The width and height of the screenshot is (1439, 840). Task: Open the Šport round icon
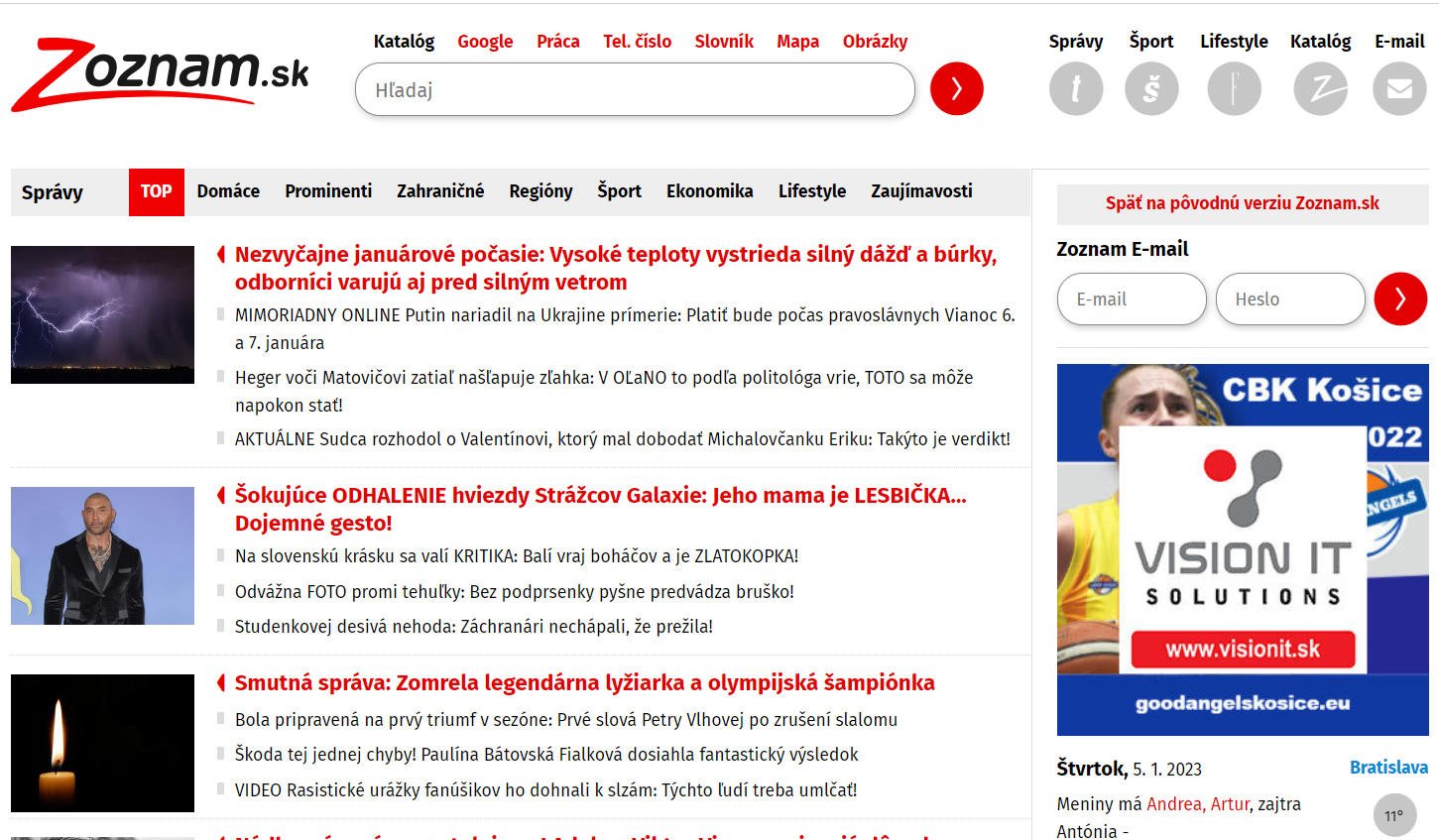[1151, 89]
